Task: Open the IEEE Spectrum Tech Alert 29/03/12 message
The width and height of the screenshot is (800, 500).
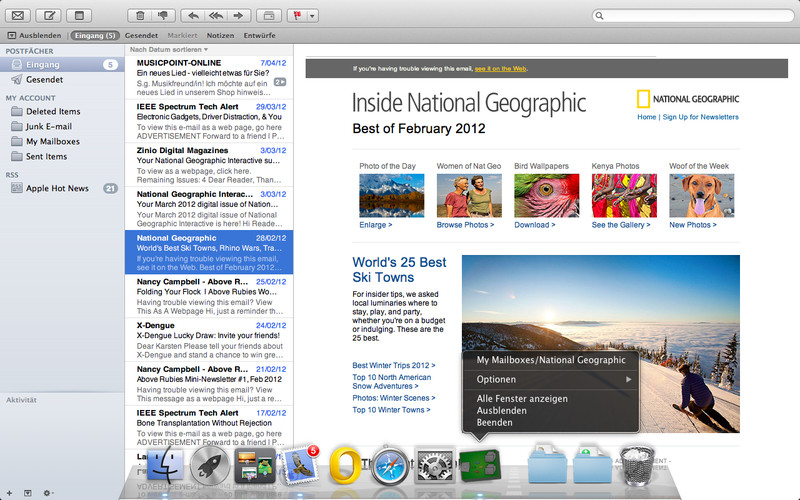Action: (209, 121)
